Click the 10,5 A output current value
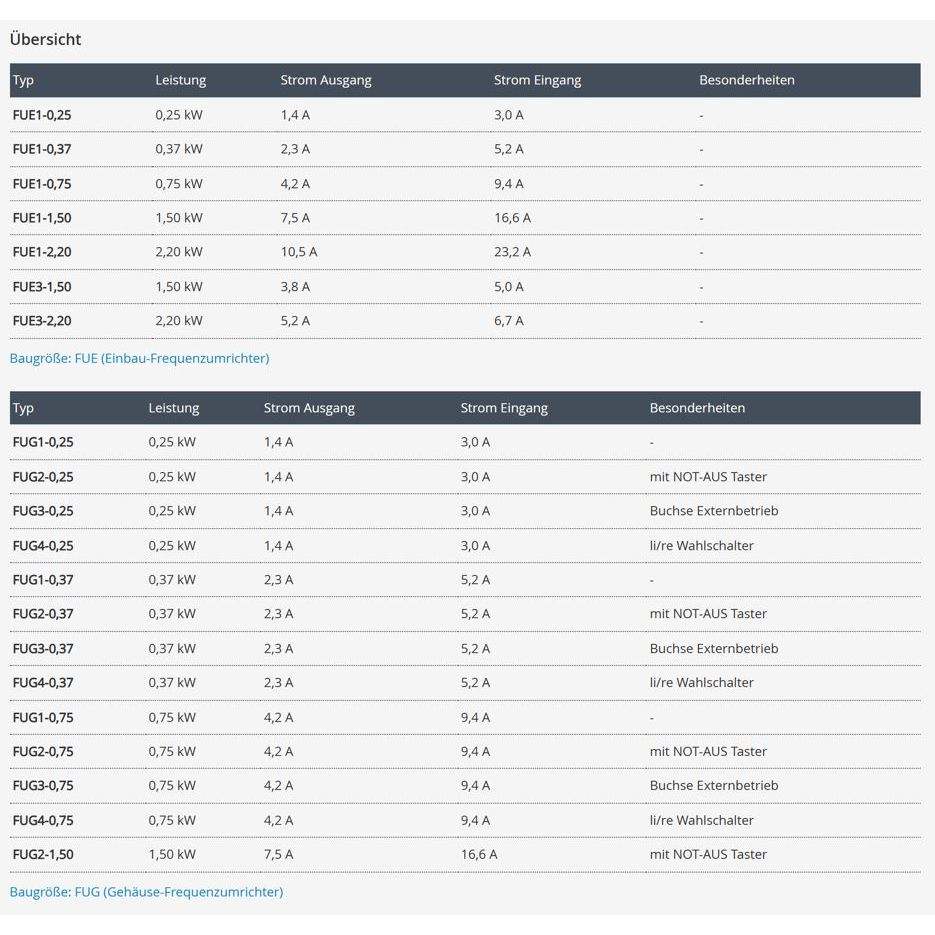935x935 pixels. [x=298, y=252]
